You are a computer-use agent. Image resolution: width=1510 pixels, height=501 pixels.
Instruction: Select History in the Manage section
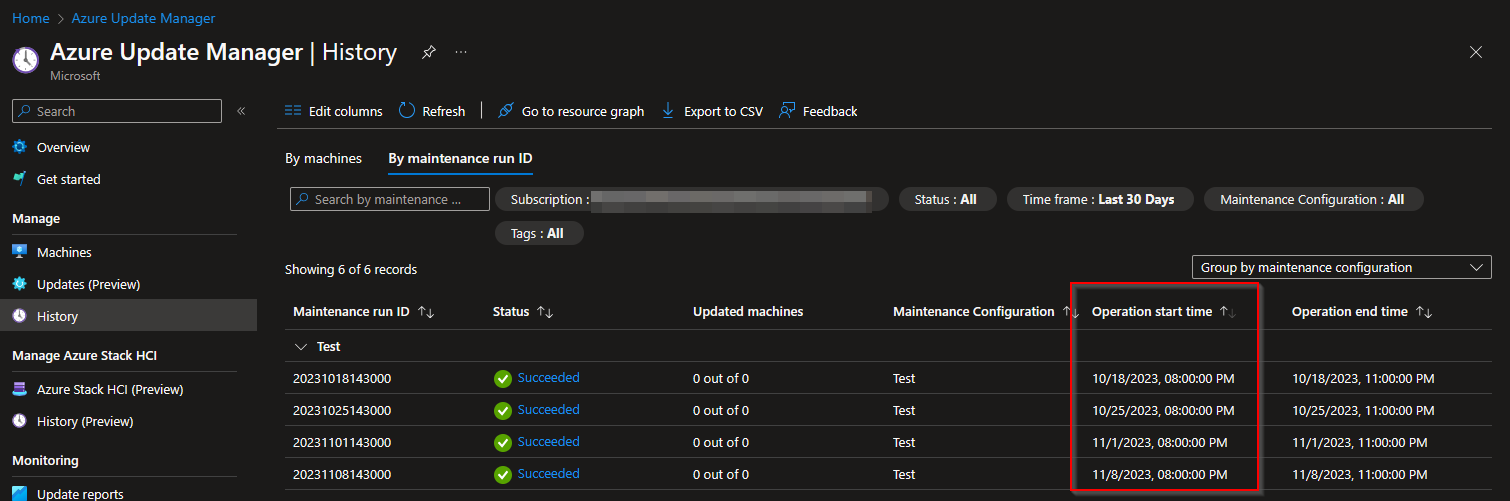(x=128, y=316)
